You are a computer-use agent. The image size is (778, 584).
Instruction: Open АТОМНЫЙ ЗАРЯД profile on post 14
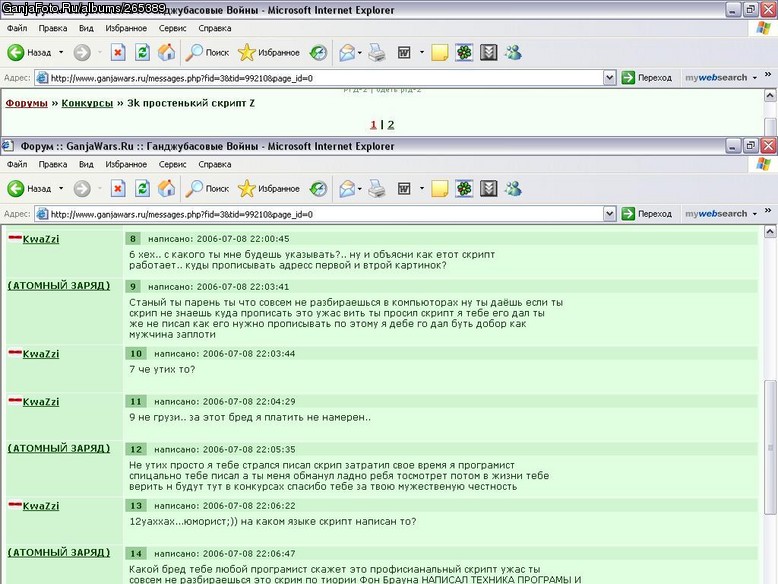coord(59,552)
